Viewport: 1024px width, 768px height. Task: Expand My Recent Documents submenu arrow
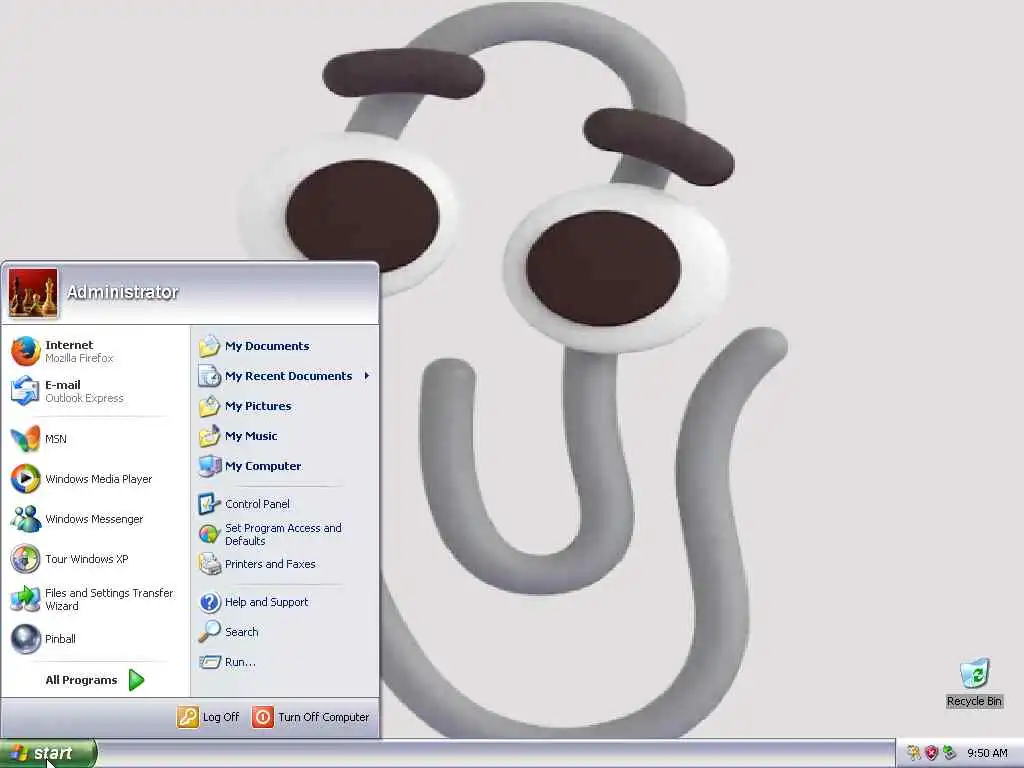click(367, 376)
